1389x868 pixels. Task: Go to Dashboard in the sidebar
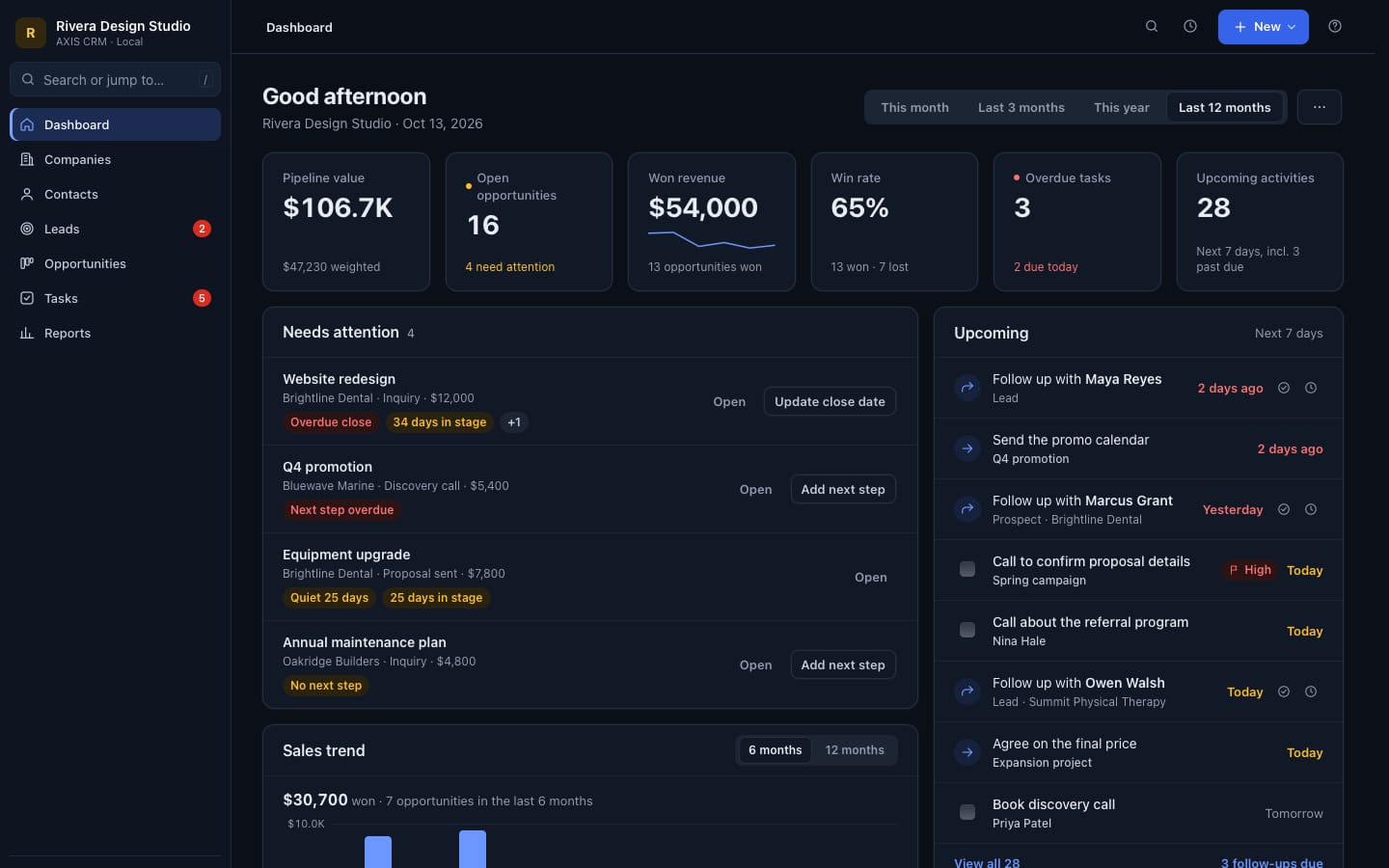tap(115, 124)
